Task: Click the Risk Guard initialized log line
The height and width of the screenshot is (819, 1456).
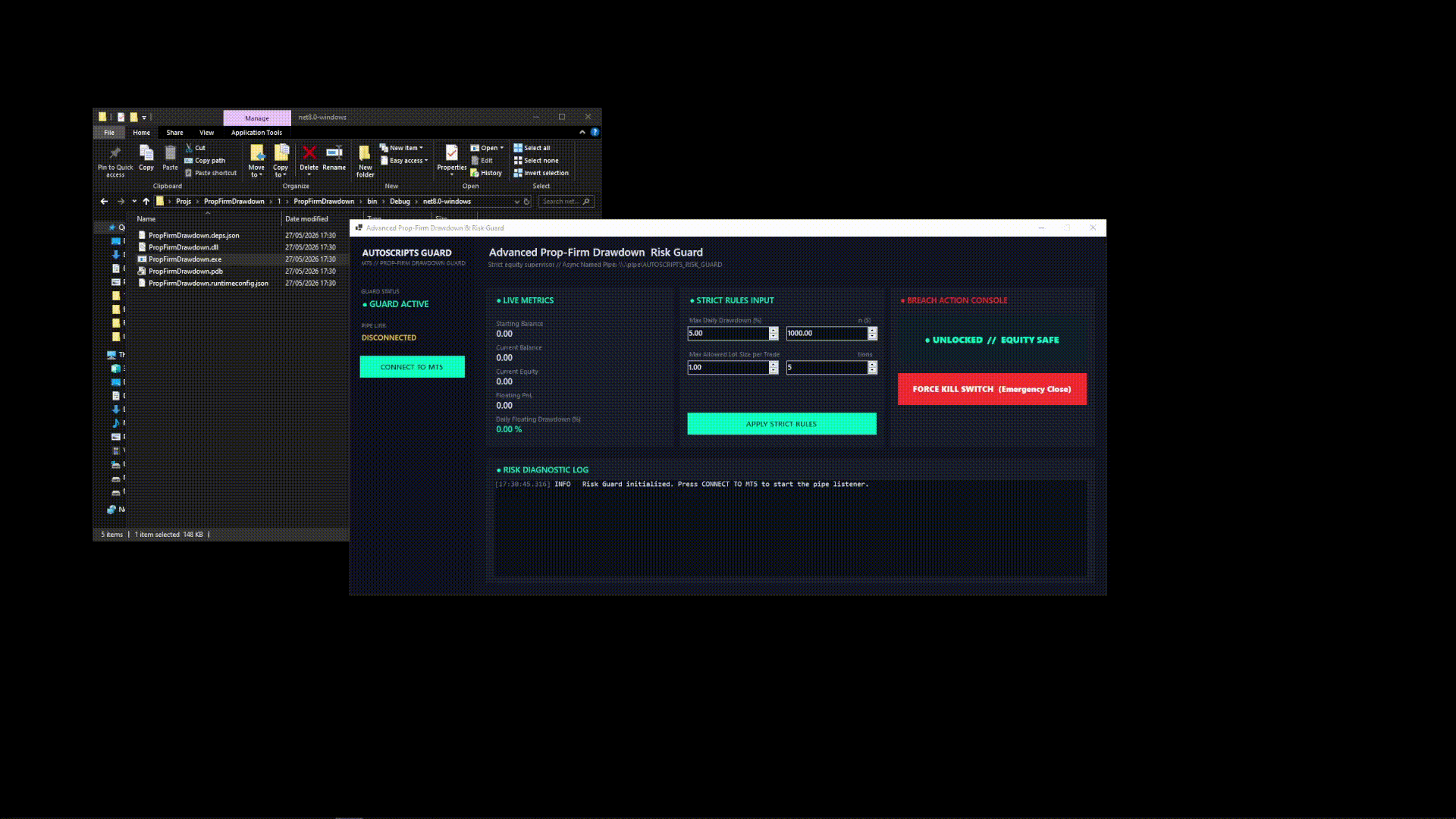Action: point(682,484)
